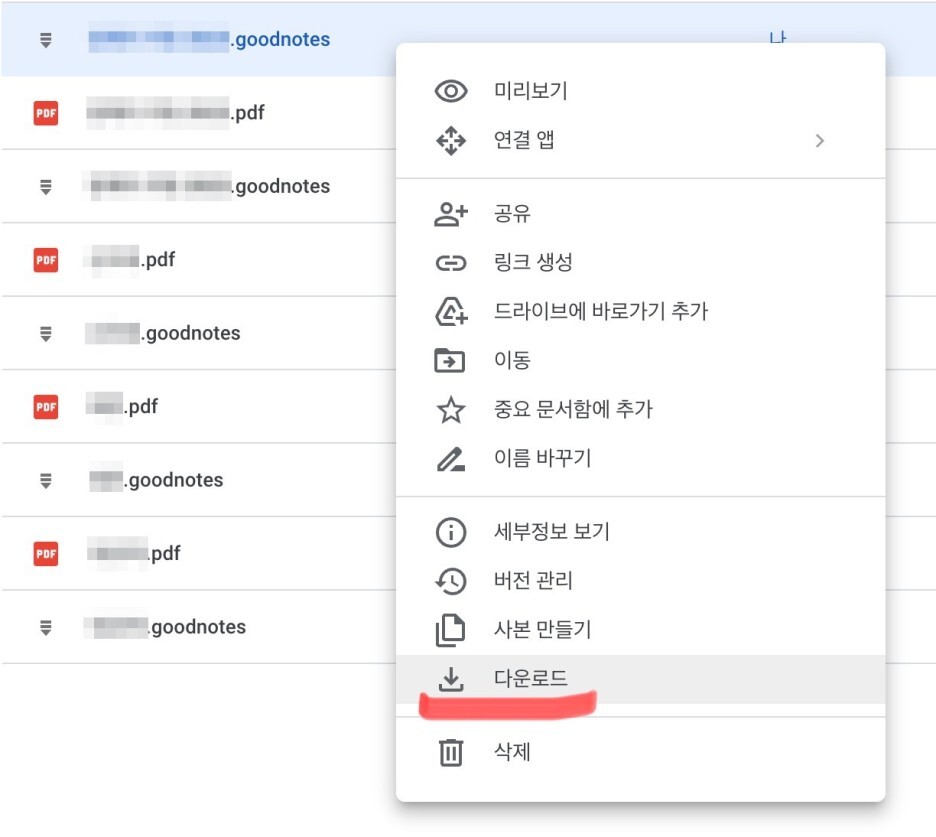Click the pencil icon beside 이름 바꾸기
This screenshot has height=837, width=936.
tap(451, 458)
